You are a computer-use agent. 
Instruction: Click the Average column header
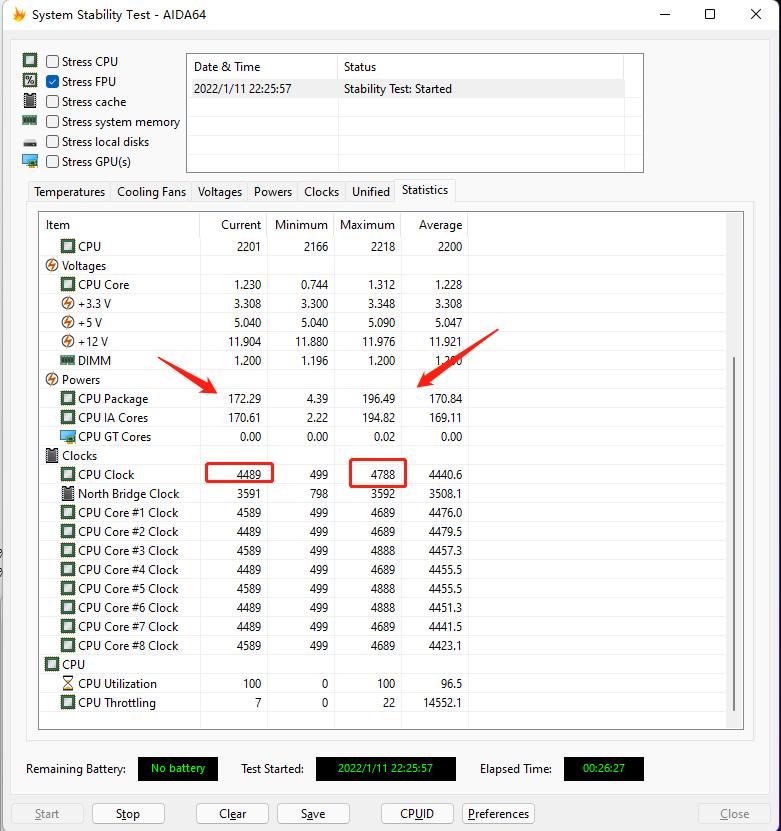tap(434, 225)
